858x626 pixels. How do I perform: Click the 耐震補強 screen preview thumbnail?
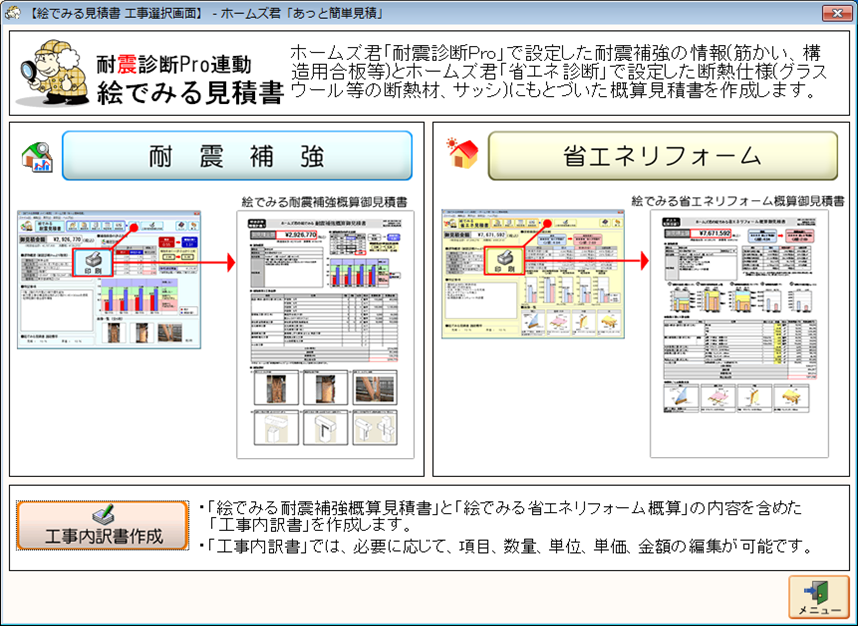click(109, 279)
